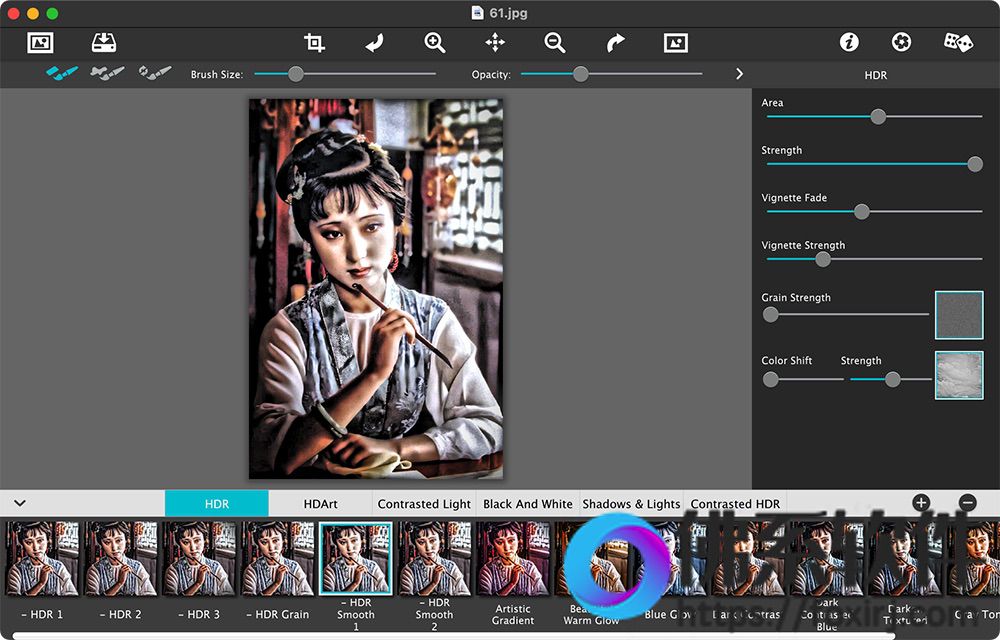Switch to the HDArt tab
1000x640 pixels.
(x=320, y=504)
